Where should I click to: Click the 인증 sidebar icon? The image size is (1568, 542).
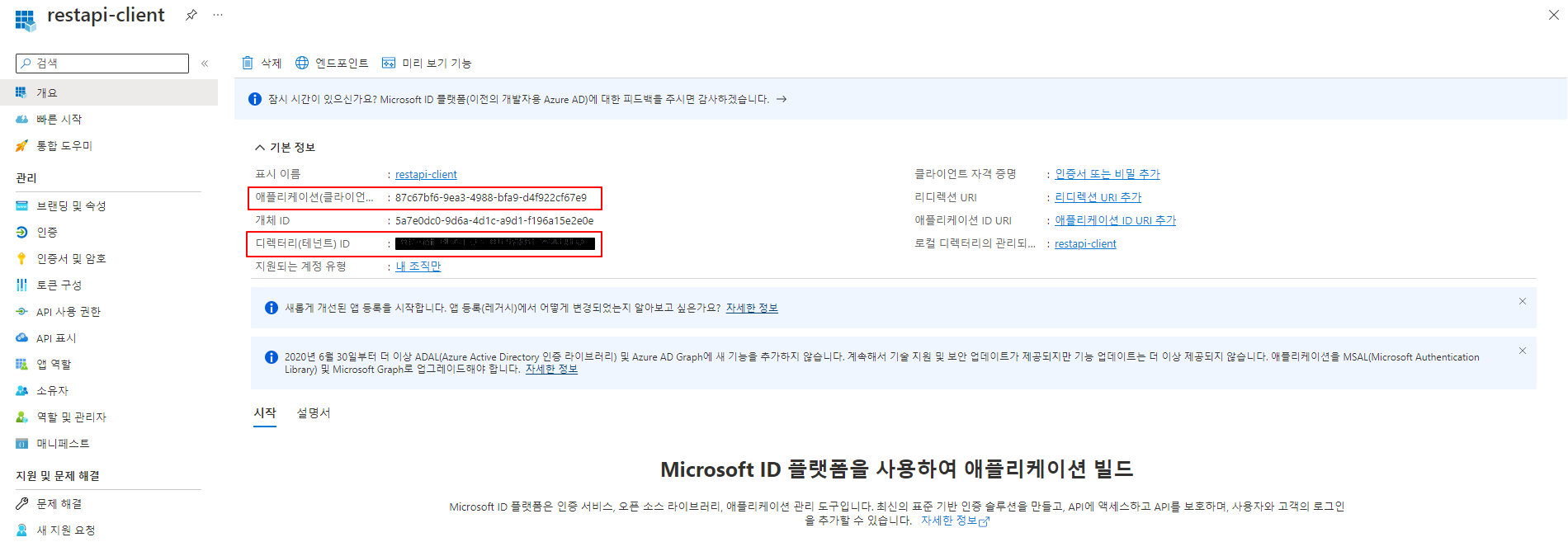coord(22,232)
